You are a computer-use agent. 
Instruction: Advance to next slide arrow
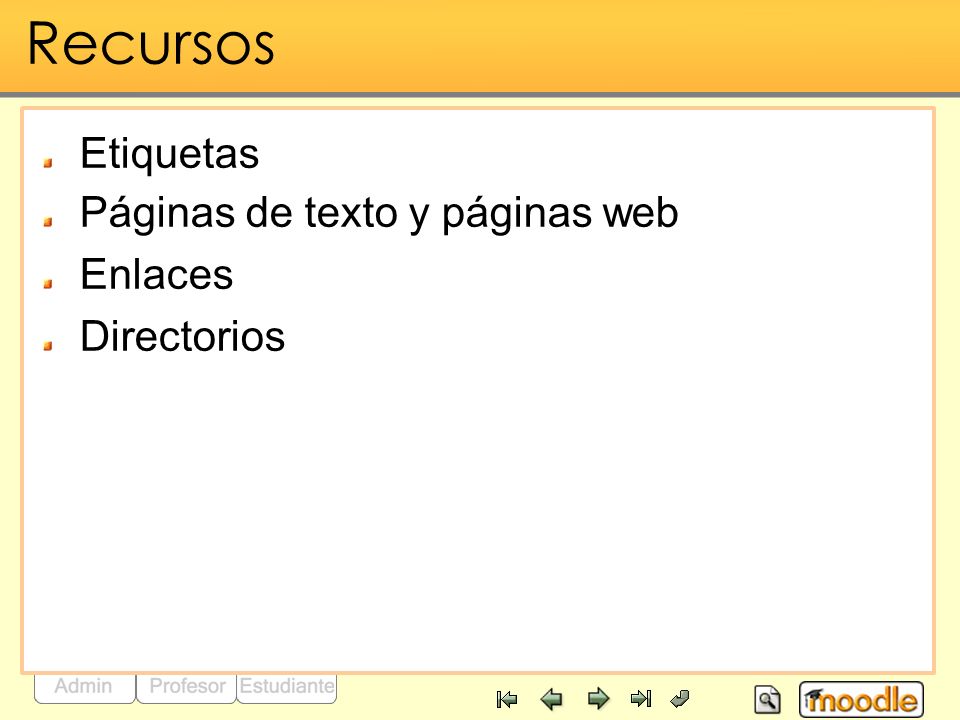point(598,699)
